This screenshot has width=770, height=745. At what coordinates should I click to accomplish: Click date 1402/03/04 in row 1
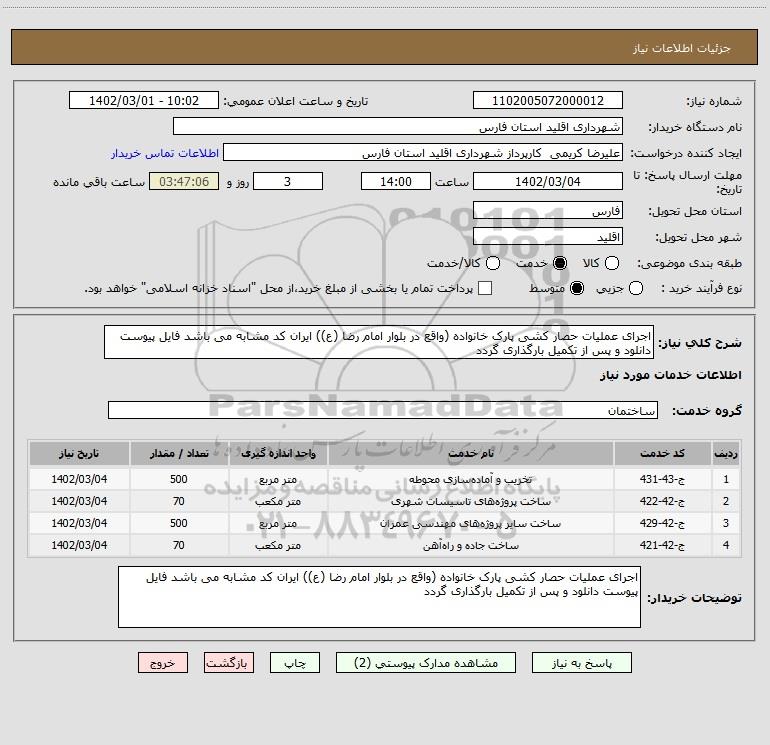pyautogui.click(x=79, y=479)
